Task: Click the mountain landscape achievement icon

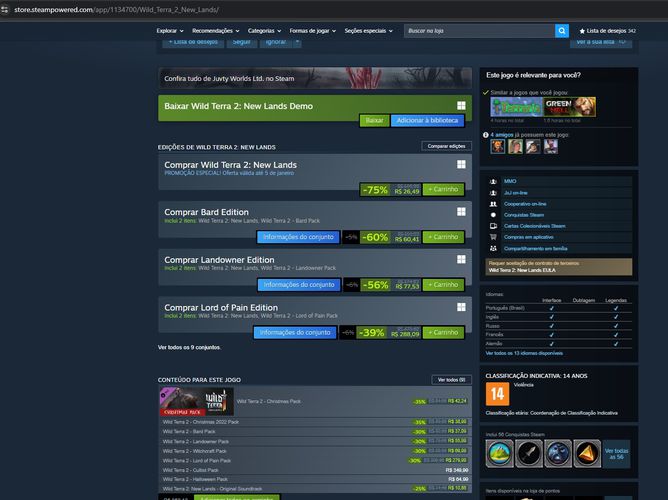Action: point(499,454)
